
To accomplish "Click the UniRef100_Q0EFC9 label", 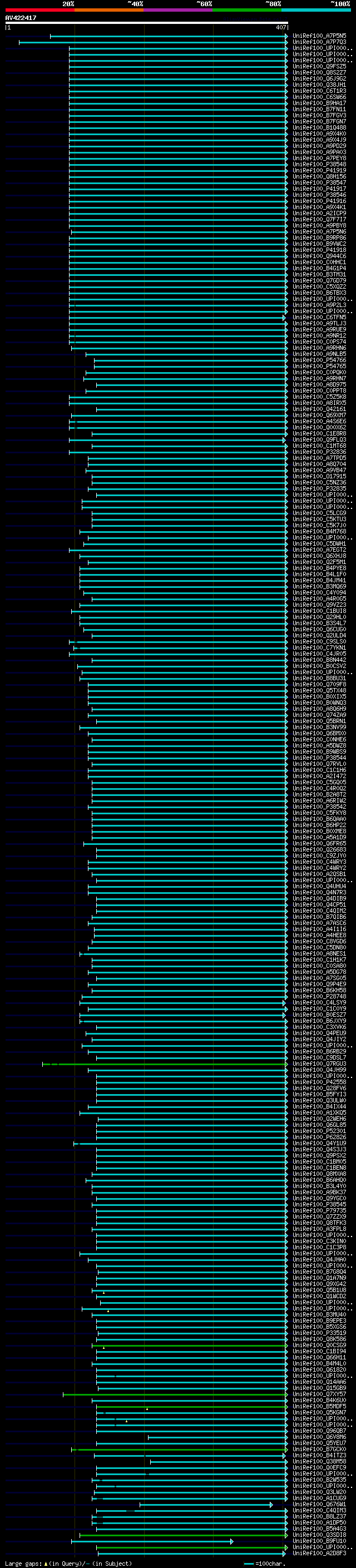I will point(319,1467).
